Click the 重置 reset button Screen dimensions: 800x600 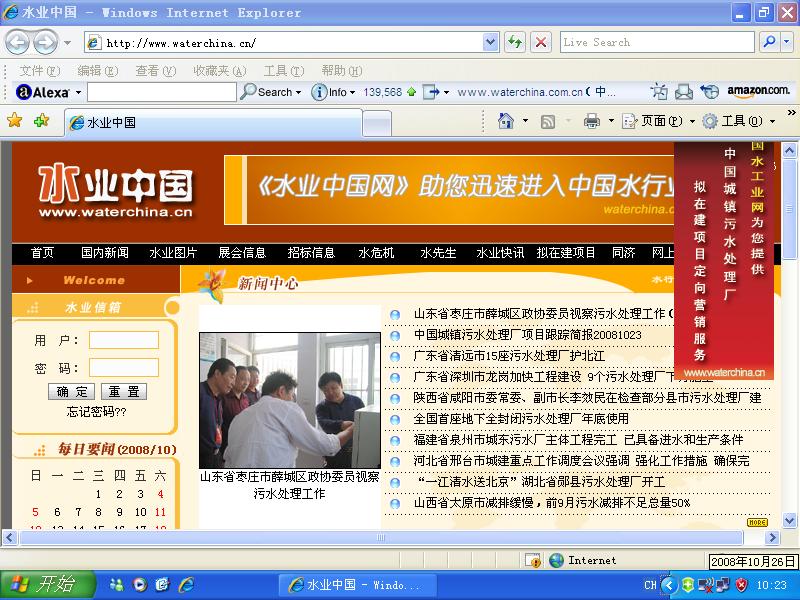click(124, 391)
